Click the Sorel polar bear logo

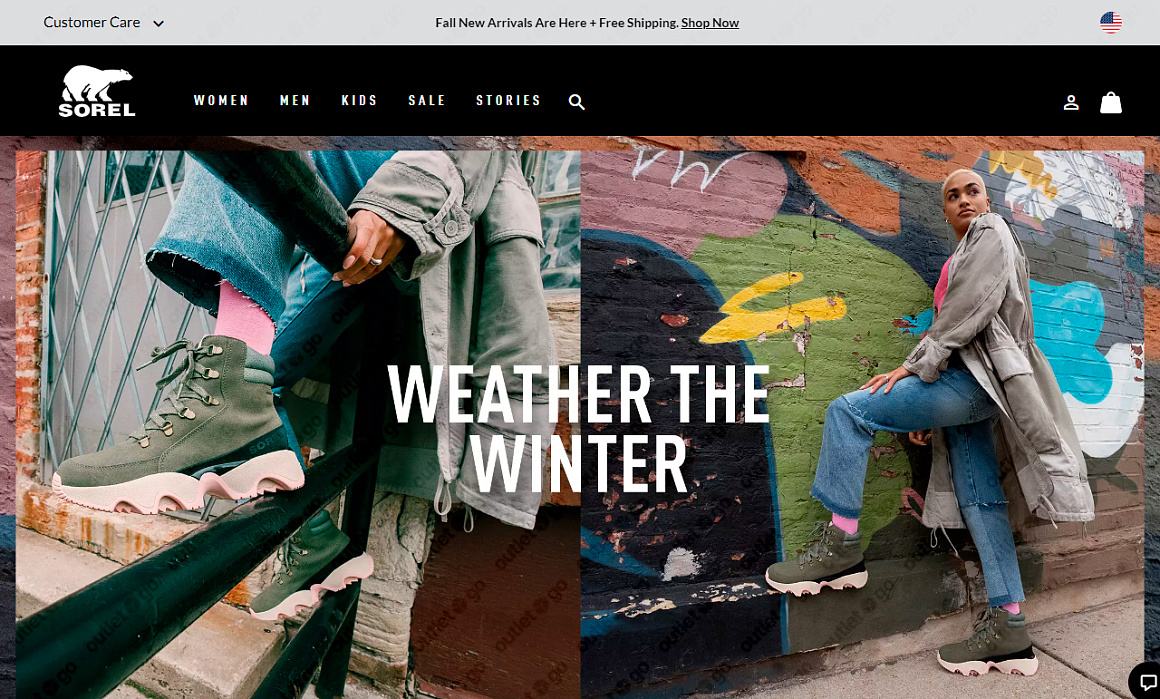tap(97, 91)
